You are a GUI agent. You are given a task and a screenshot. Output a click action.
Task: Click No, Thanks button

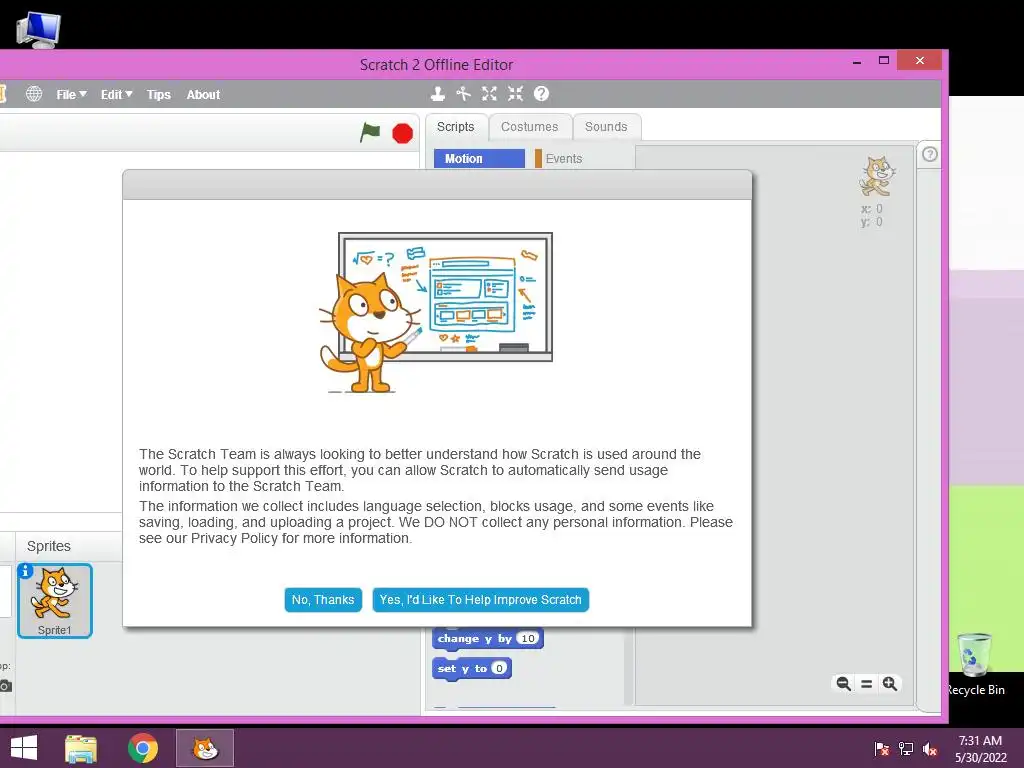[x=323, y=600]
